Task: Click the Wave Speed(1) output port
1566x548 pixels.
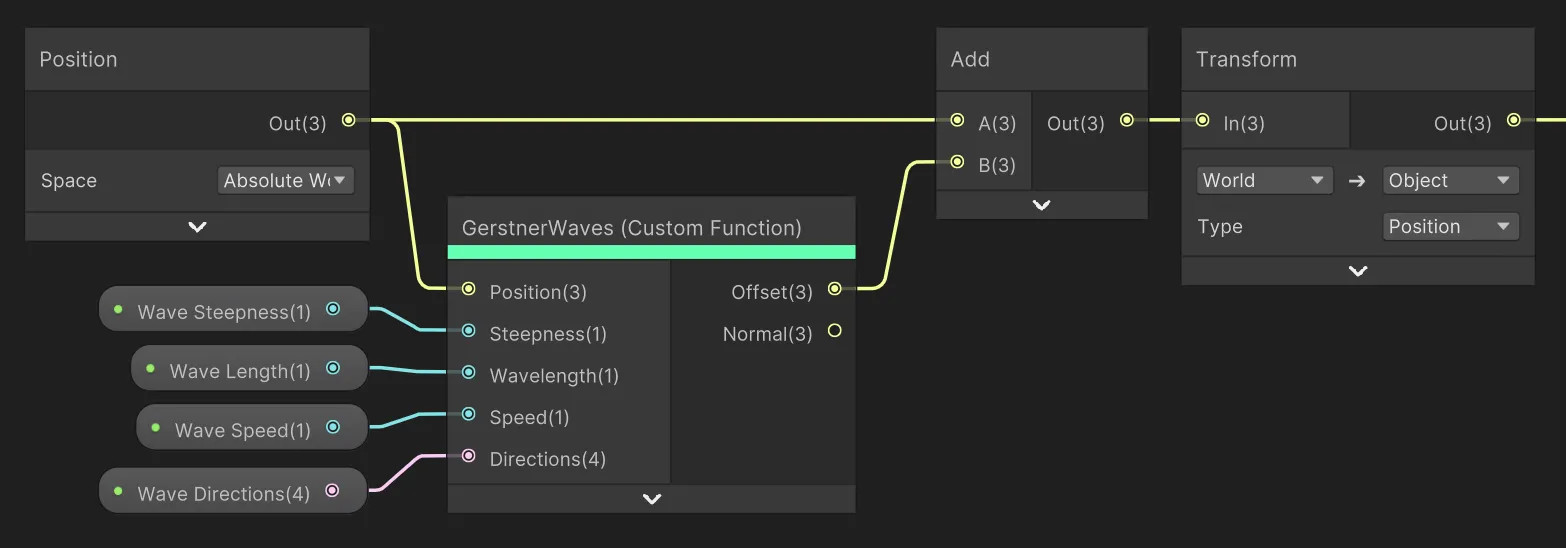Action: (x=333, y=427)
